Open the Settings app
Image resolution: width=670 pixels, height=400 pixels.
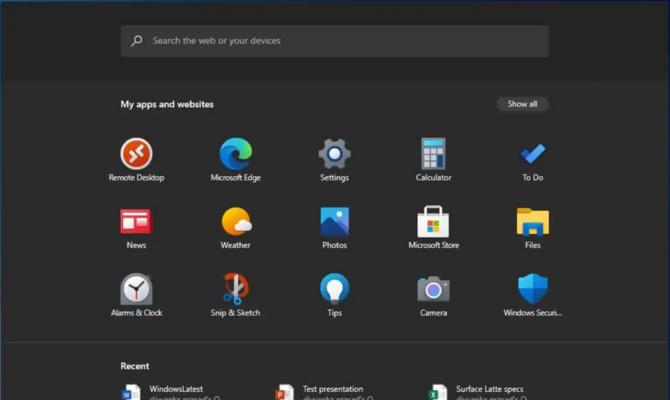[334, 159]
